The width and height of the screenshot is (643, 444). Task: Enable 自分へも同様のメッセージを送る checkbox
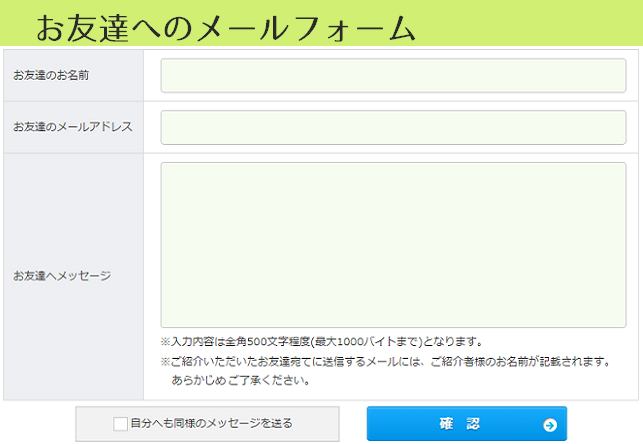point(120,424)
